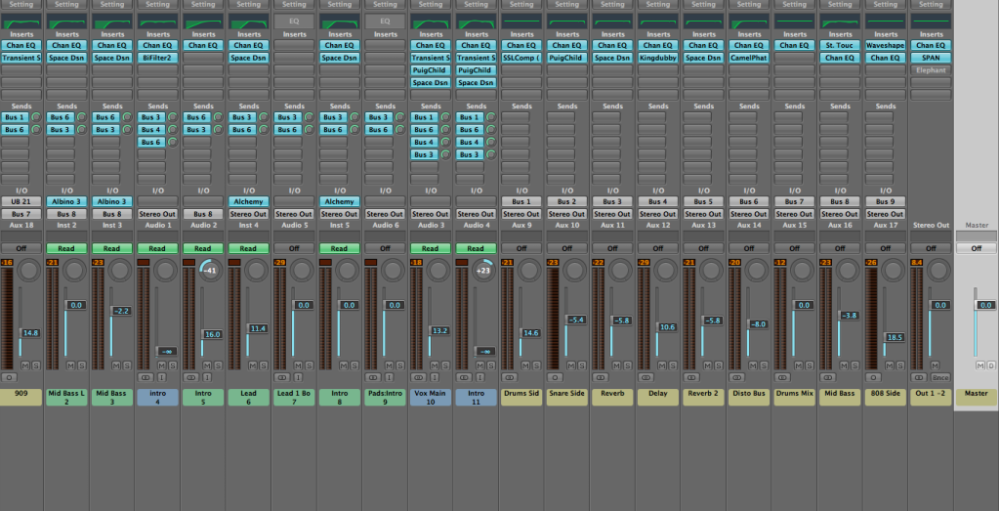
Task: Open the Kingdubby insert on Delay strip
Action: 658,58
